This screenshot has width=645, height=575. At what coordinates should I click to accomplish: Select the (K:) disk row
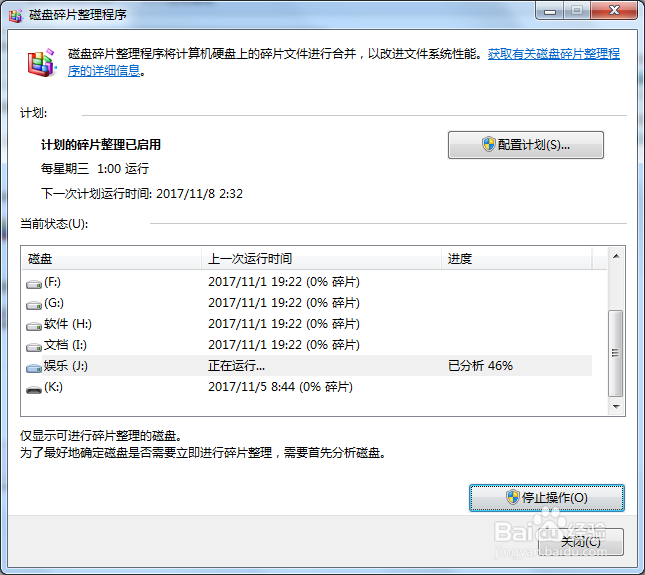(307, 387)
